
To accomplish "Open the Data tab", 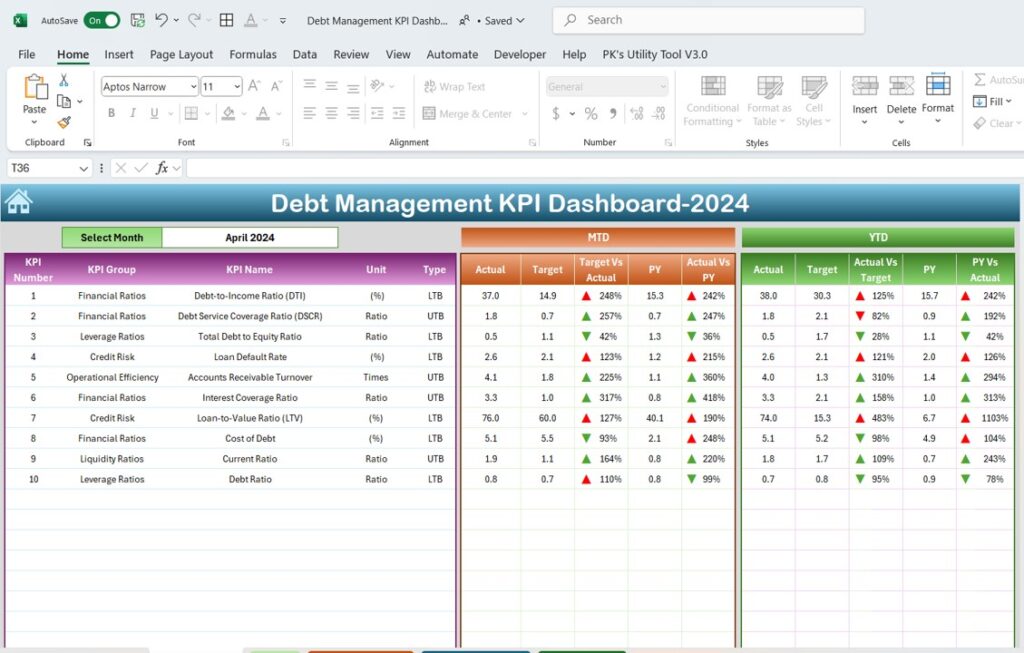I will 304,55.
